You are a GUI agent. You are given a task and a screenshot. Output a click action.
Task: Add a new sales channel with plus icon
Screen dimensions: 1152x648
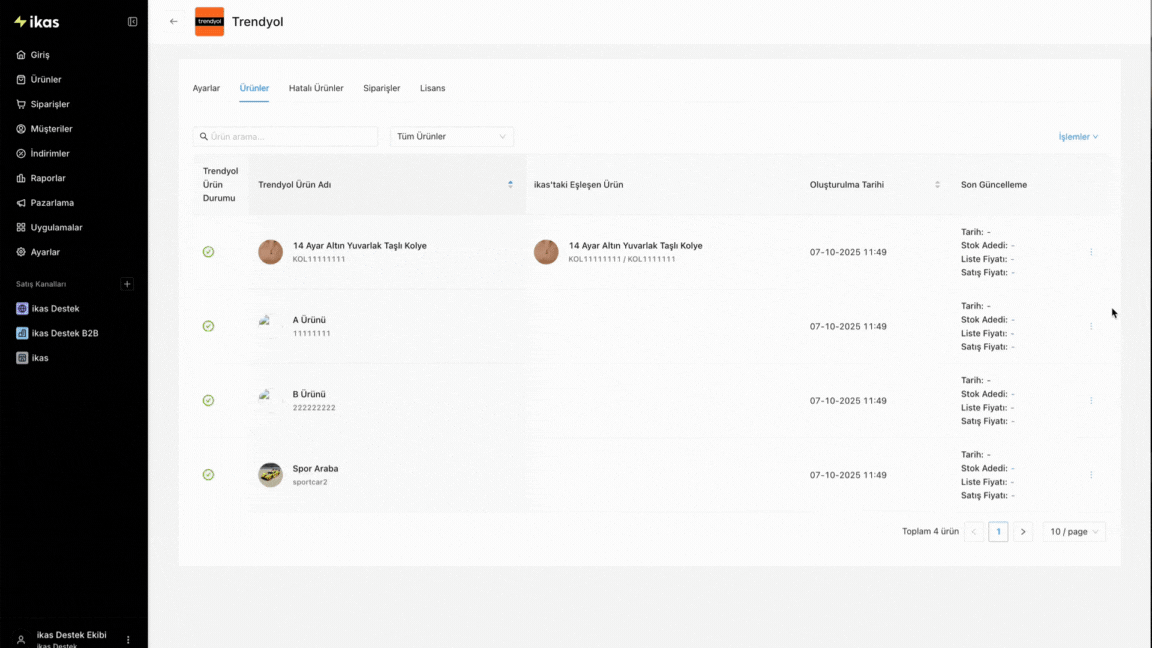(127, 284)
